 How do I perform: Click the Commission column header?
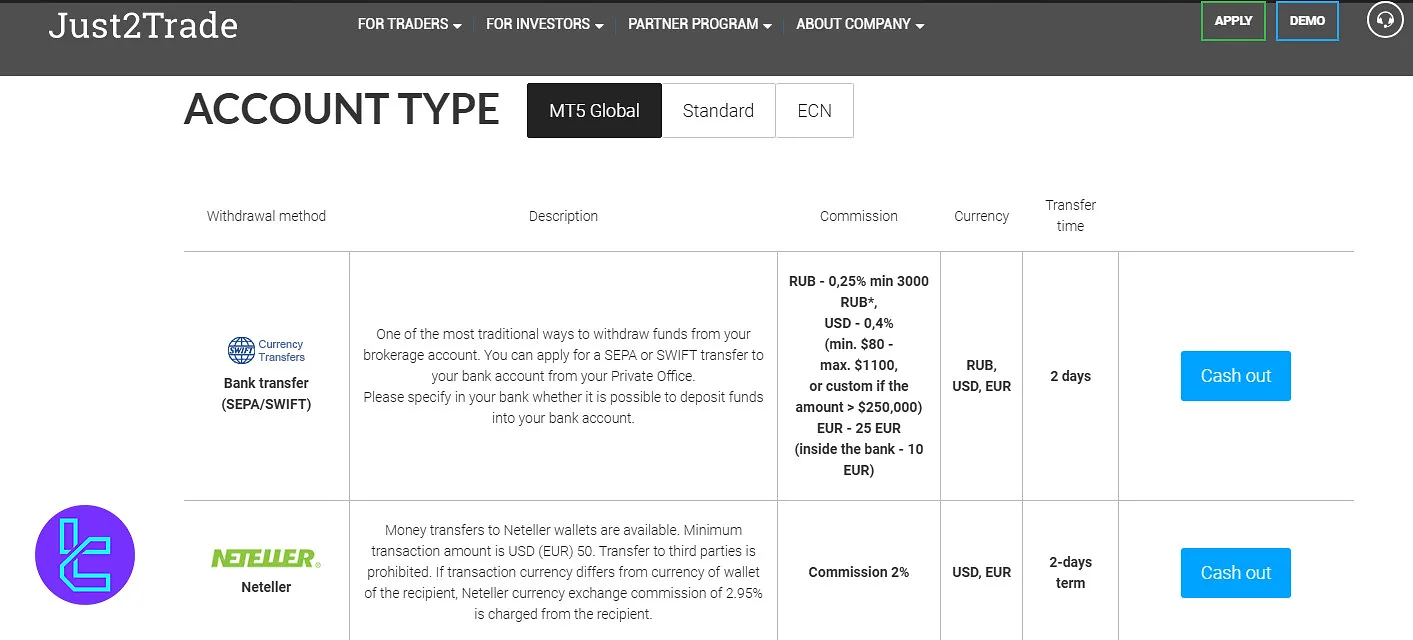tap(858, 216)
